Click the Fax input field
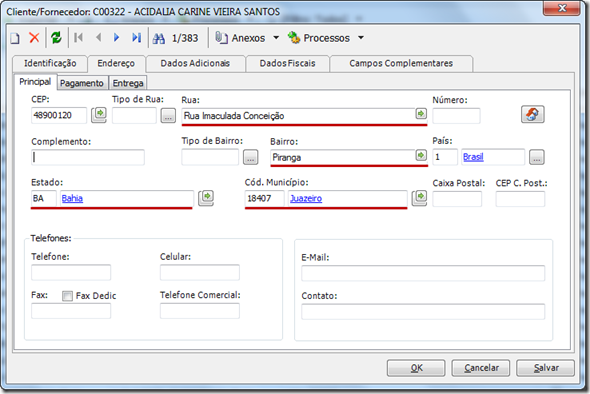Screen dimensions: 590x394 (x=71, y=311)
